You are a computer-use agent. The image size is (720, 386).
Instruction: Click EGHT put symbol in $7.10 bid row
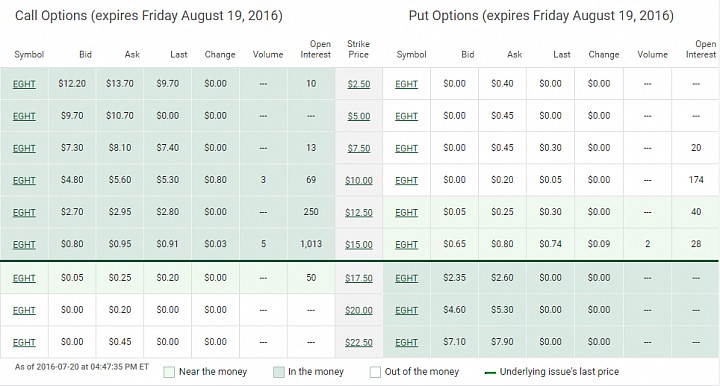click(x=406, y=342)
